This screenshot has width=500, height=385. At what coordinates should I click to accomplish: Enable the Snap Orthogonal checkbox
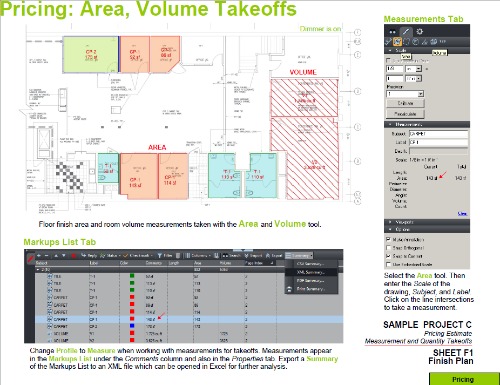(388, 248)
